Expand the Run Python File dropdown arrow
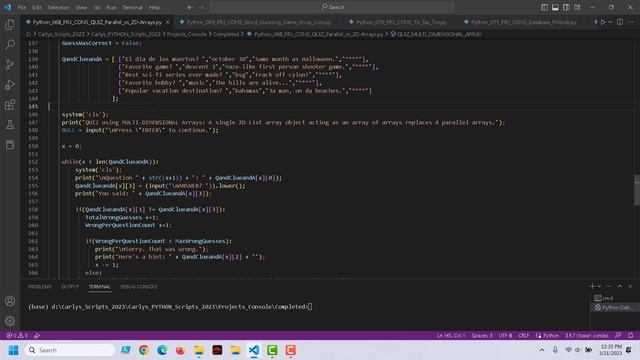The height and width of the screenshot is (360, 640). click(x=610, y=22)
